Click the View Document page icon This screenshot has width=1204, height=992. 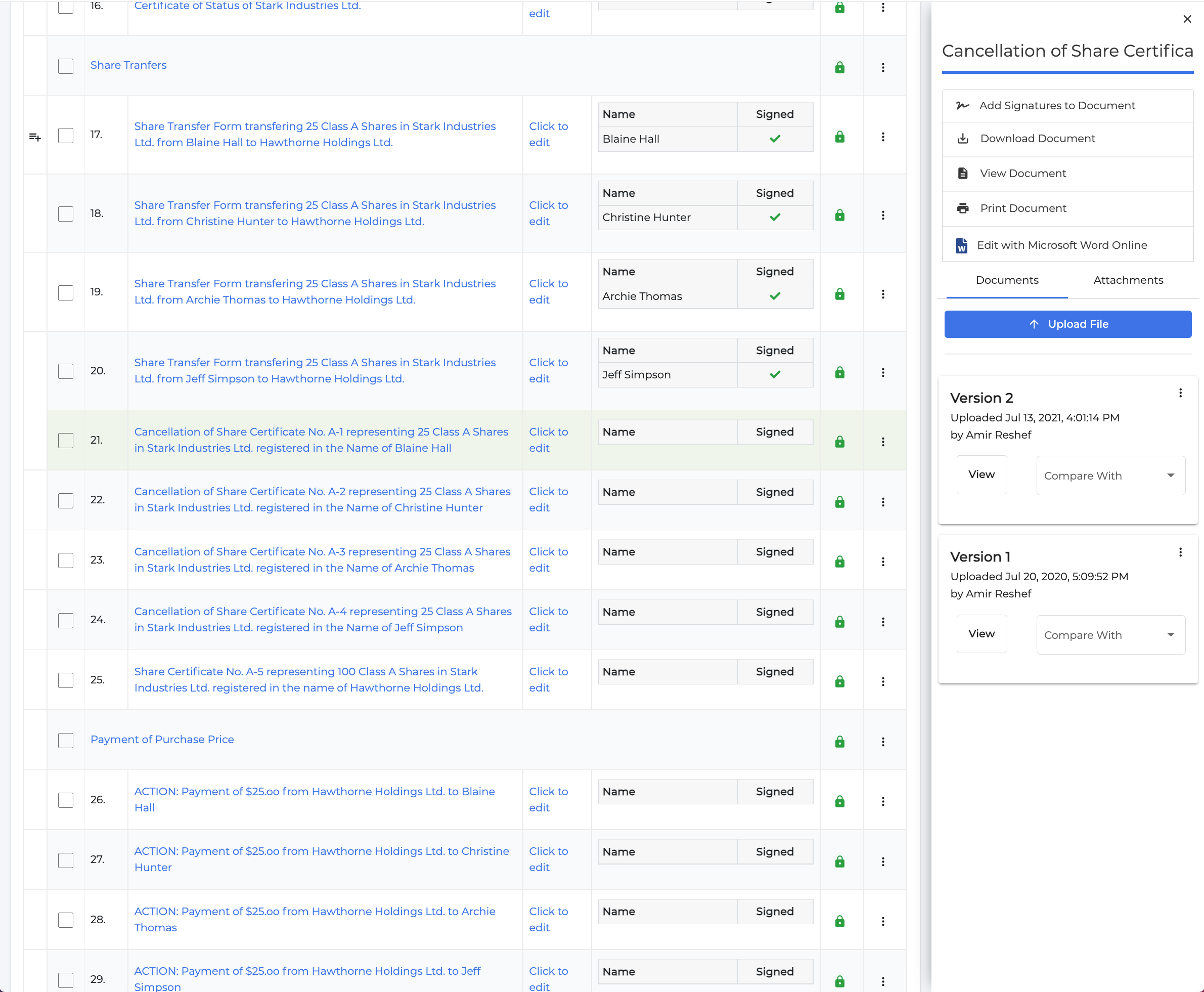point(963,173)
